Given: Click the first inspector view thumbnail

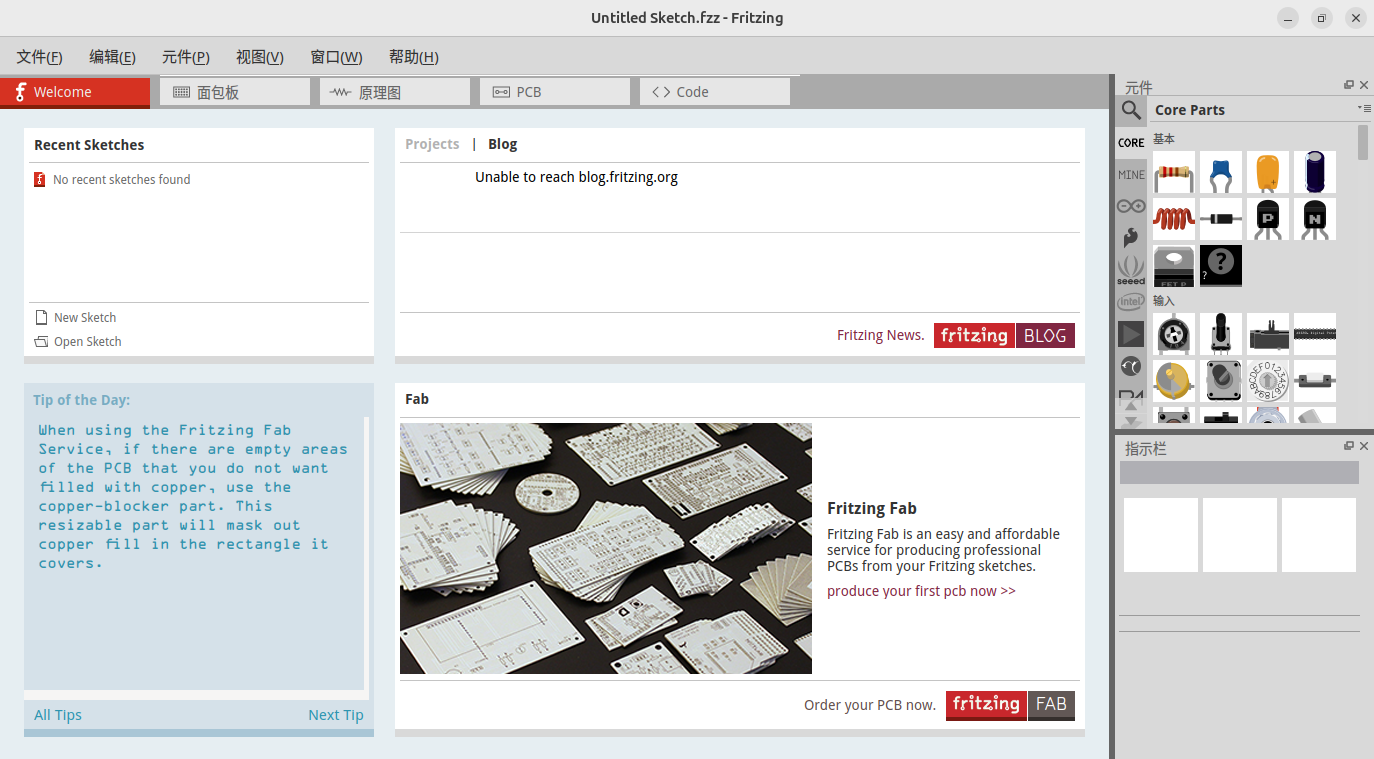Looking at the screenshot, I should tap(1161, 535).
